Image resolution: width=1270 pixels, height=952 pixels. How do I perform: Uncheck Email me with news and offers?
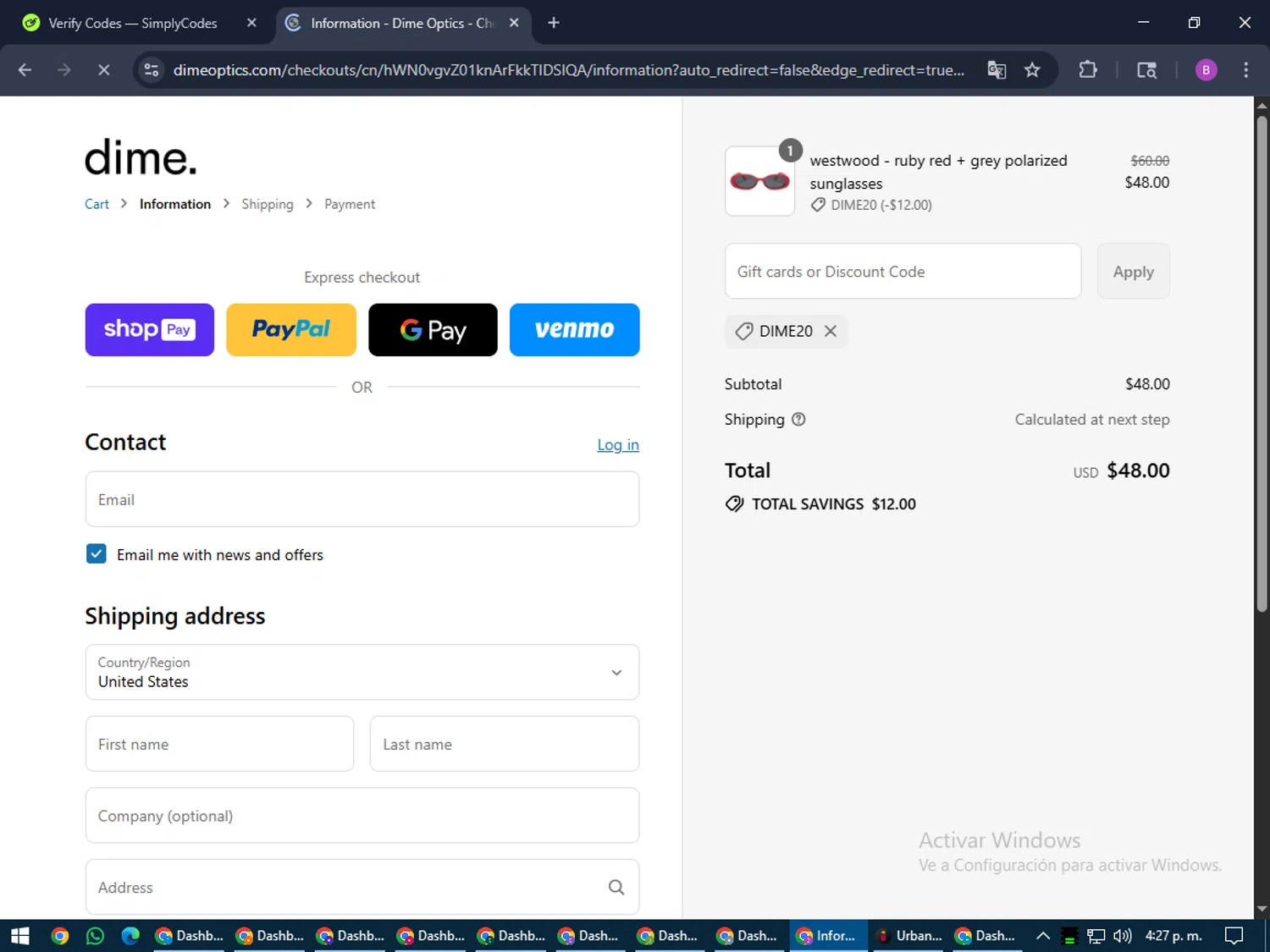(x=97, y=554)
